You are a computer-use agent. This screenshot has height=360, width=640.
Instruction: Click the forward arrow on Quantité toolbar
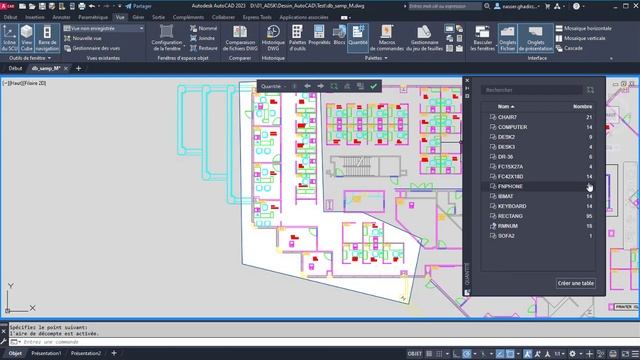320,86
